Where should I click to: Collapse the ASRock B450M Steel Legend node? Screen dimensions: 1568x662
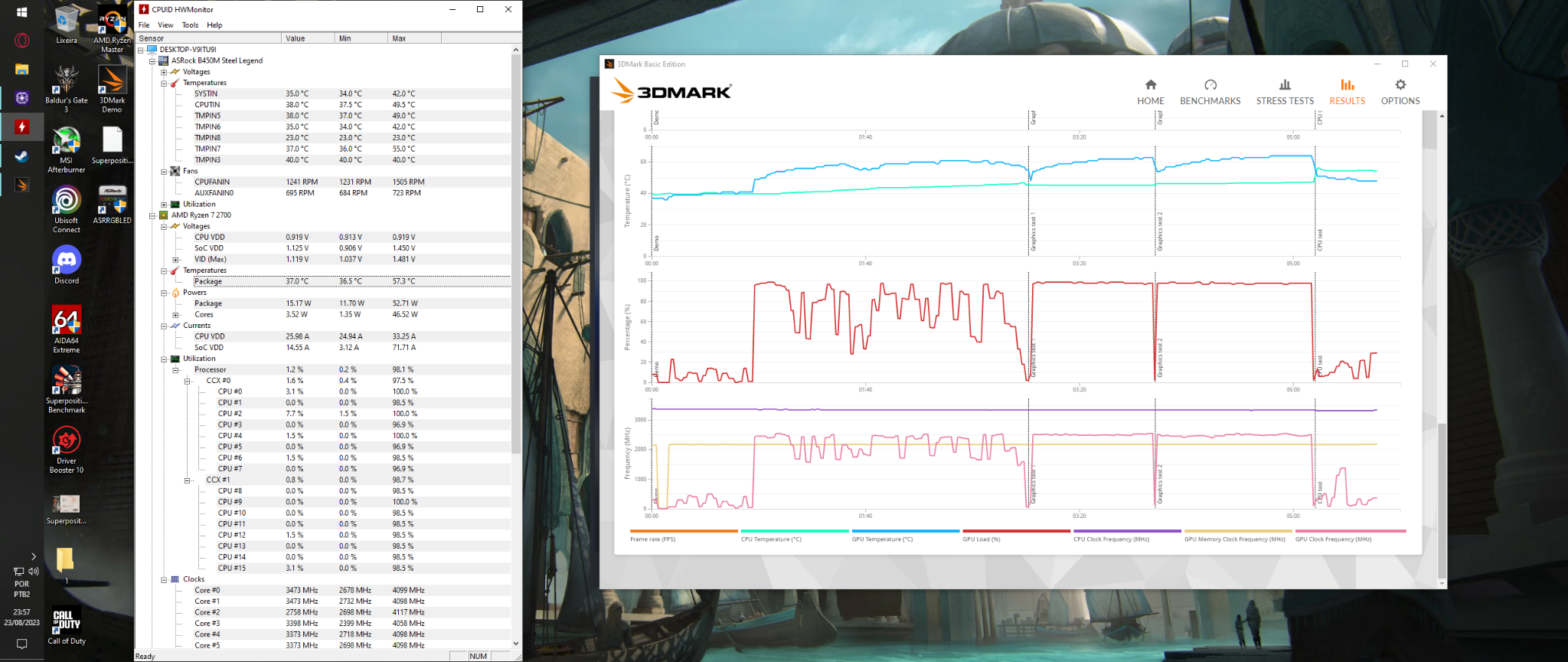pyautogui.click(x=152, y=61)
